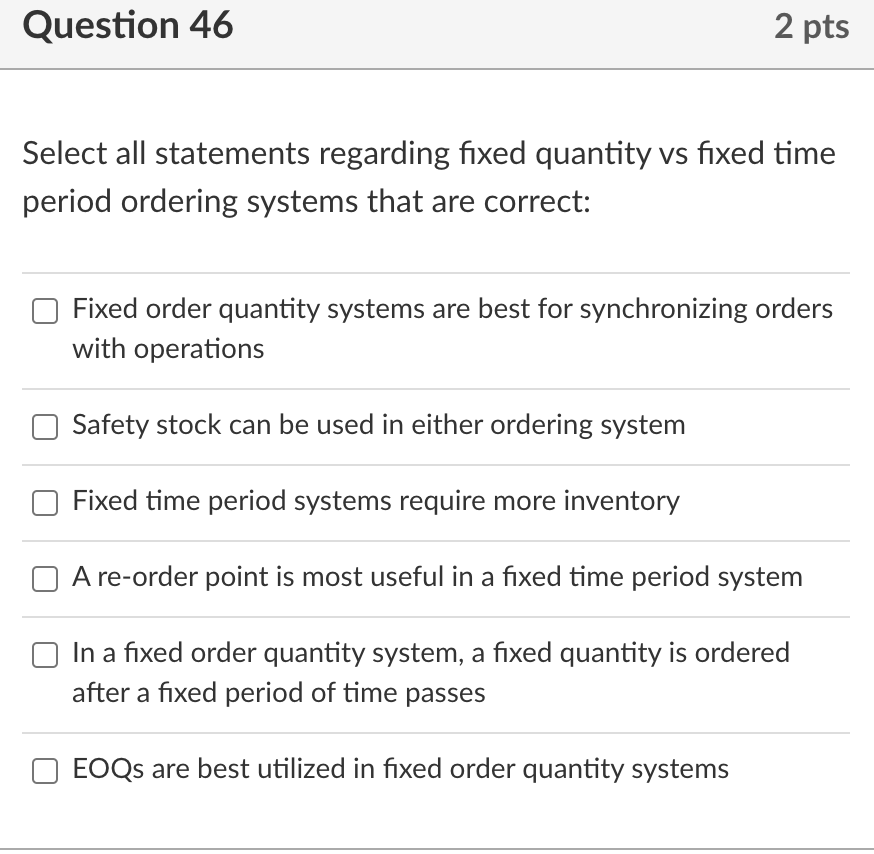
Task: Click the text 'after a fixed period of time passes'
Action: click(x=277, y=693)
